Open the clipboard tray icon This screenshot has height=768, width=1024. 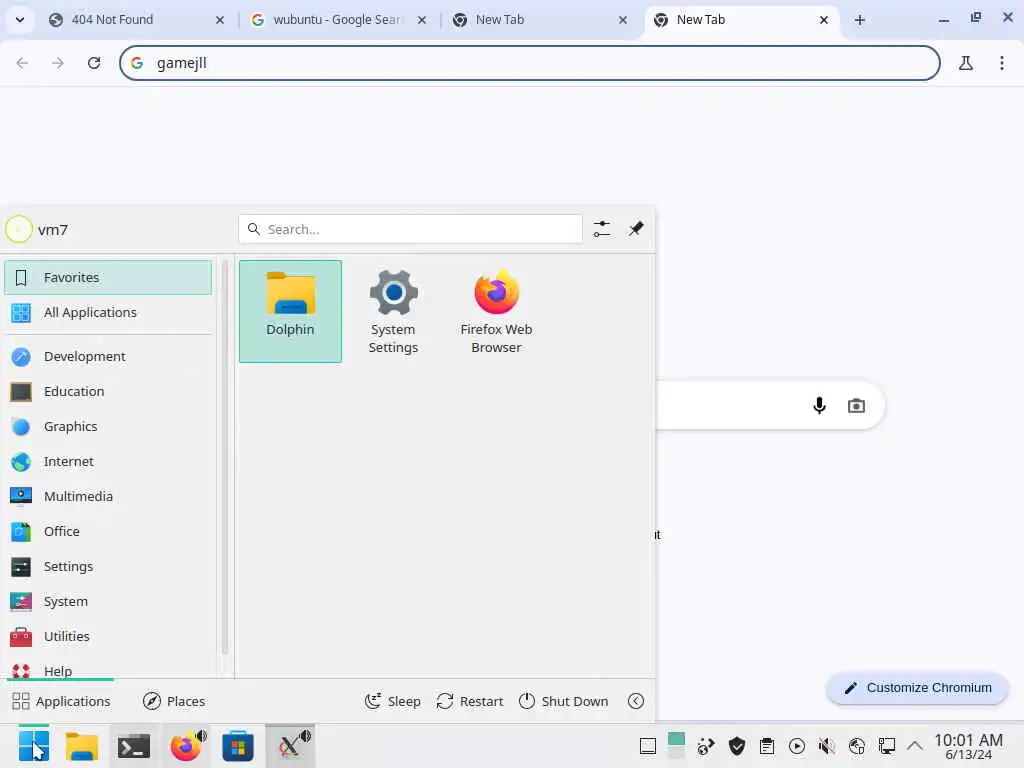(767, 746)
